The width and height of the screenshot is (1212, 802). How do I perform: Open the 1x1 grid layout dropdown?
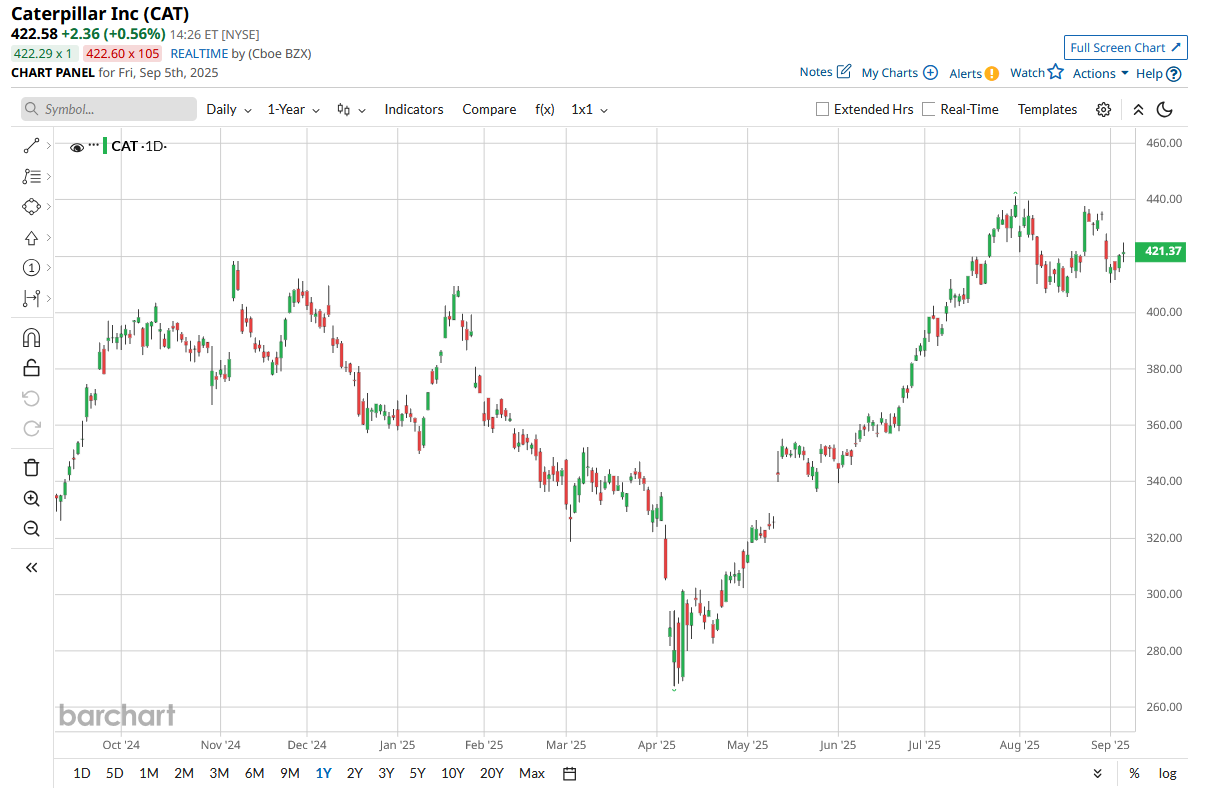tap(589, 110)
